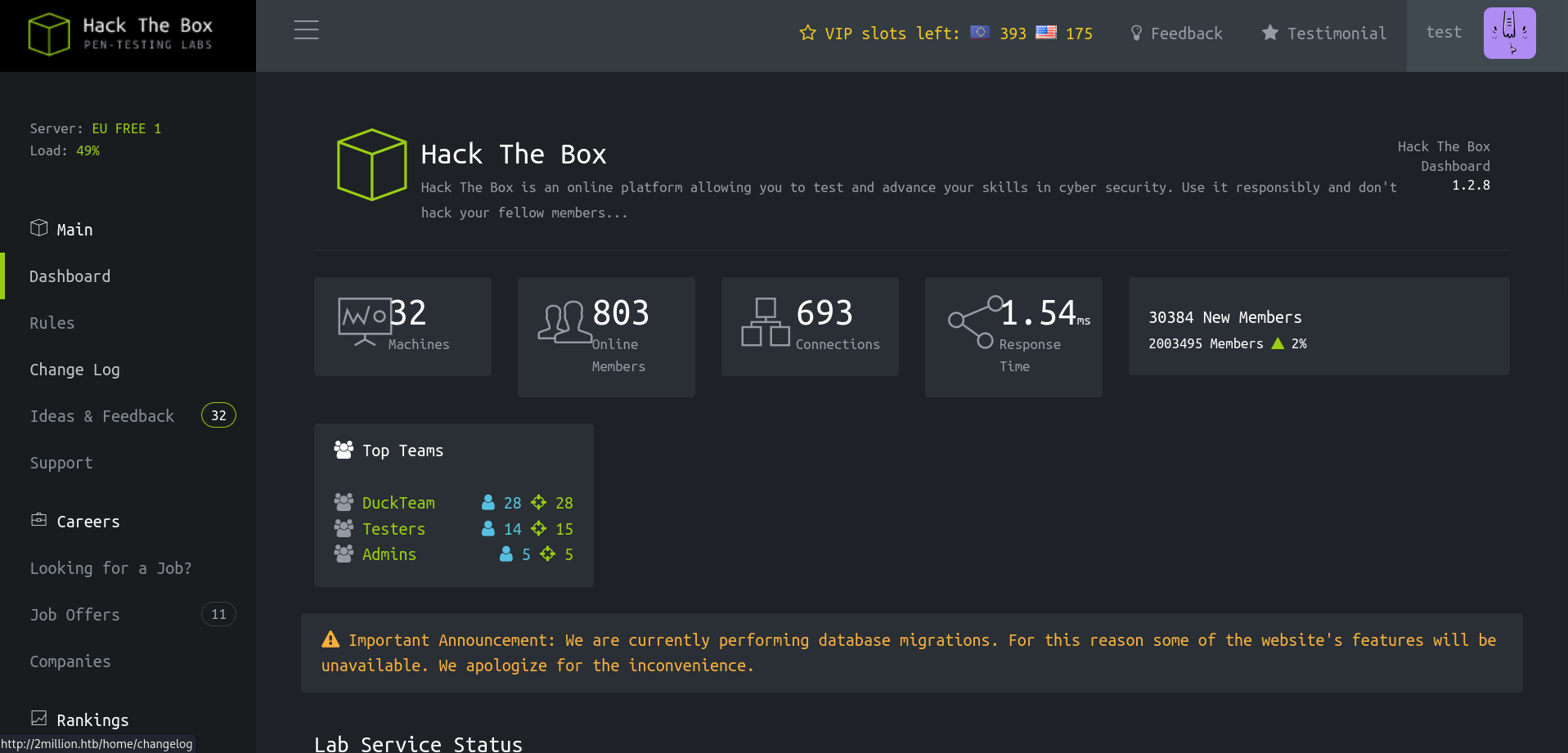This screenshot has width=1568, height=753.
Task: Expand the Careers sidebar section
Action: [x=88, y=522]
